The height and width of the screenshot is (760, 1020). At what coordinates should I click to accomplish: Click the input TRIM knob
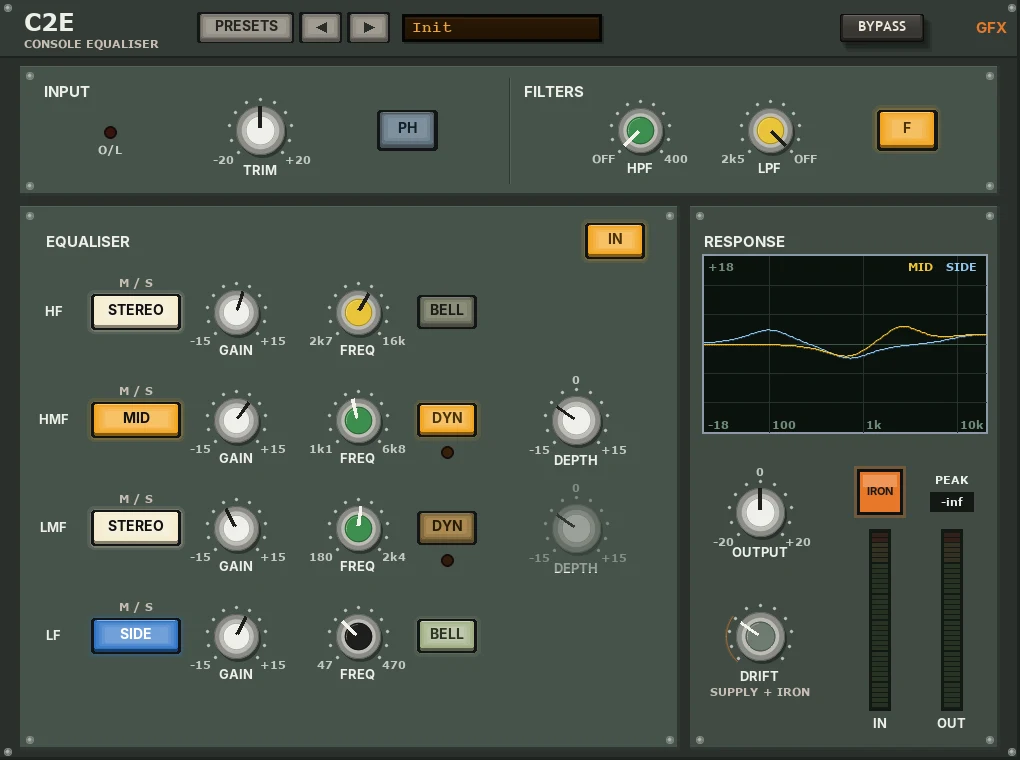tap(260, 130)
